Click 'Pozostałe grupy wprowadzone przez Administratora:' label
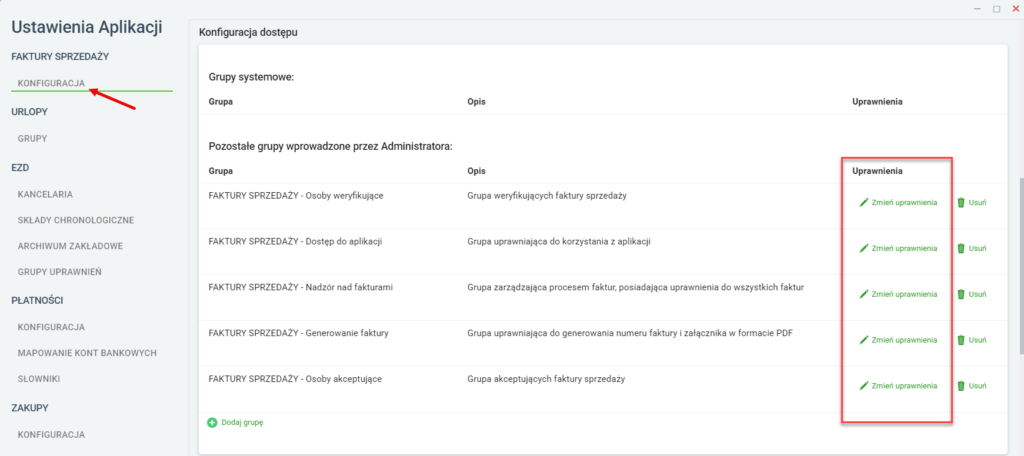The width and height of the screenshot is (1024, 456). coord(330,147)
